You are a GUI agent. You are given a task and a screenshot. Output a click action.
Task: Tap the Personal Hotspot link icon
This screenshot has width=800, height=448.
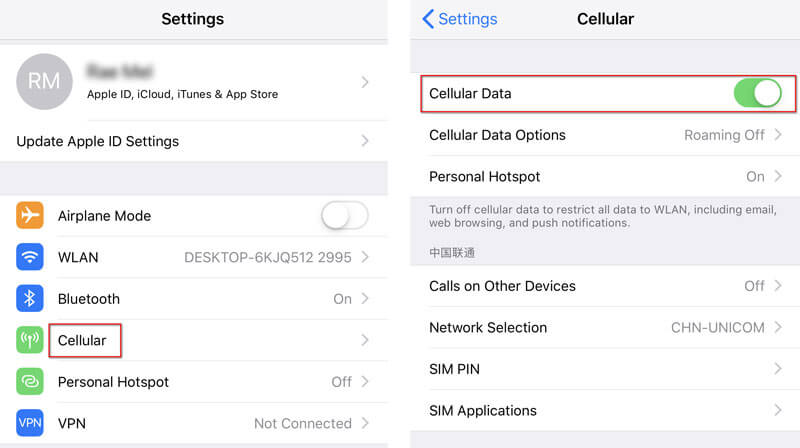pos(30,382)
